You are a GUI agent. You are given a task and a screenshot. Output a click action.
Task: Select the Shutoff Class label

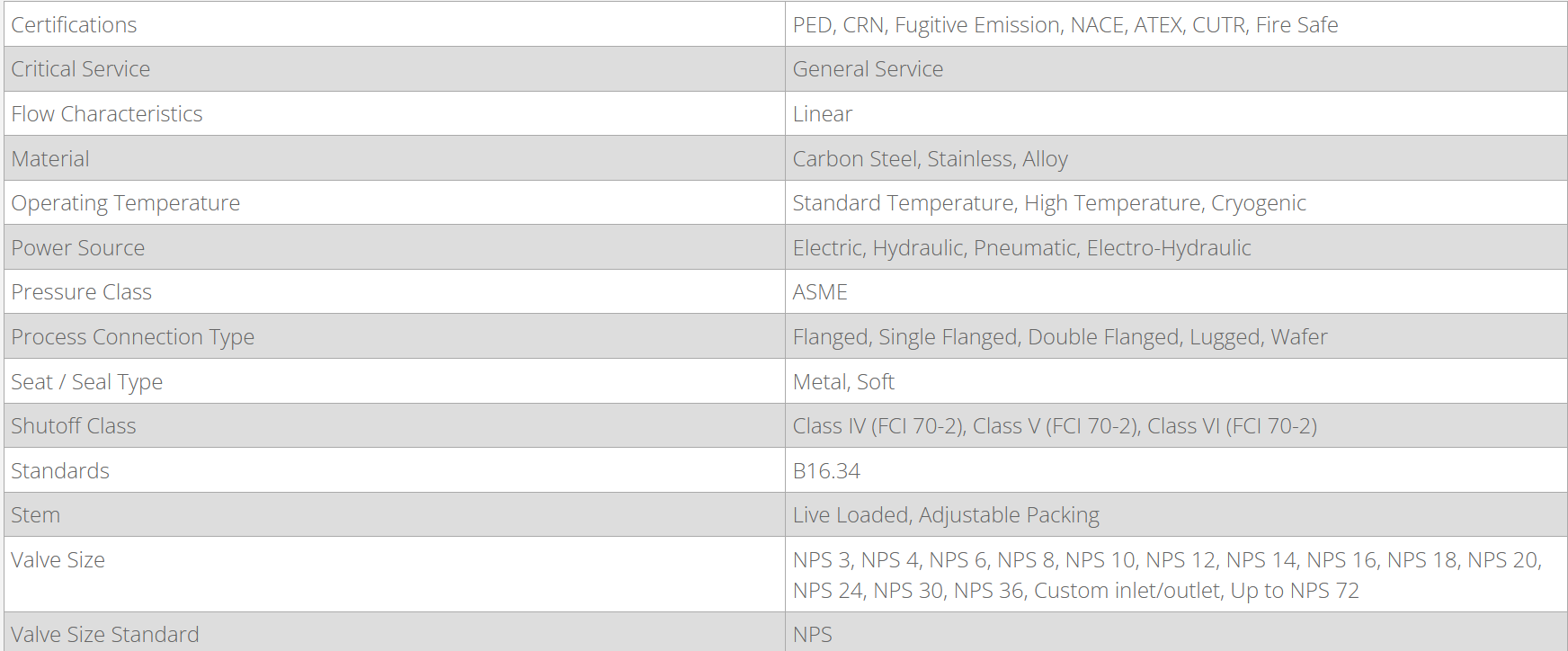[74, 426]
